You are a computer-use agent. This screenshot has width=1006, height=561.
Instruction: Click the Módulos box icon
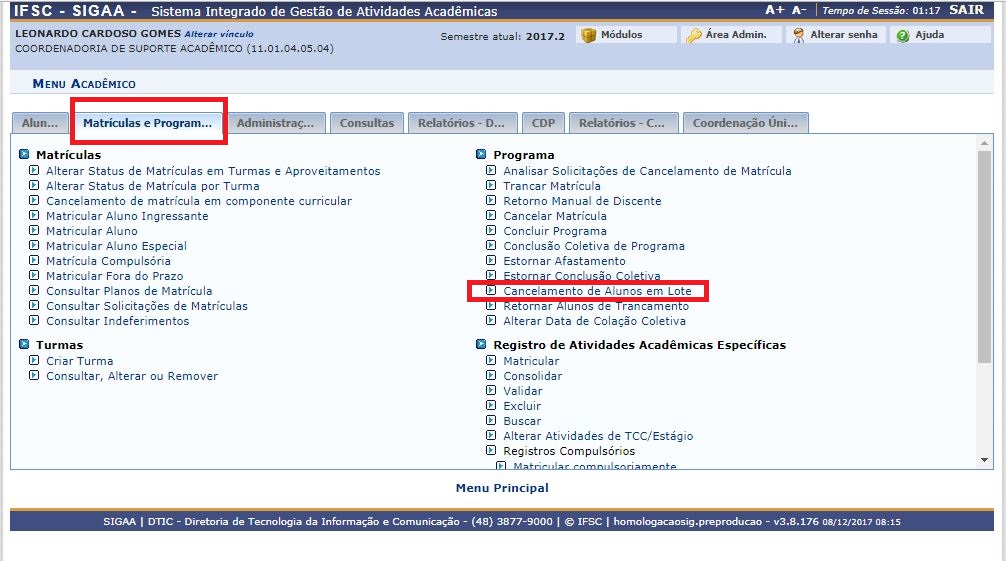(588, 35)
